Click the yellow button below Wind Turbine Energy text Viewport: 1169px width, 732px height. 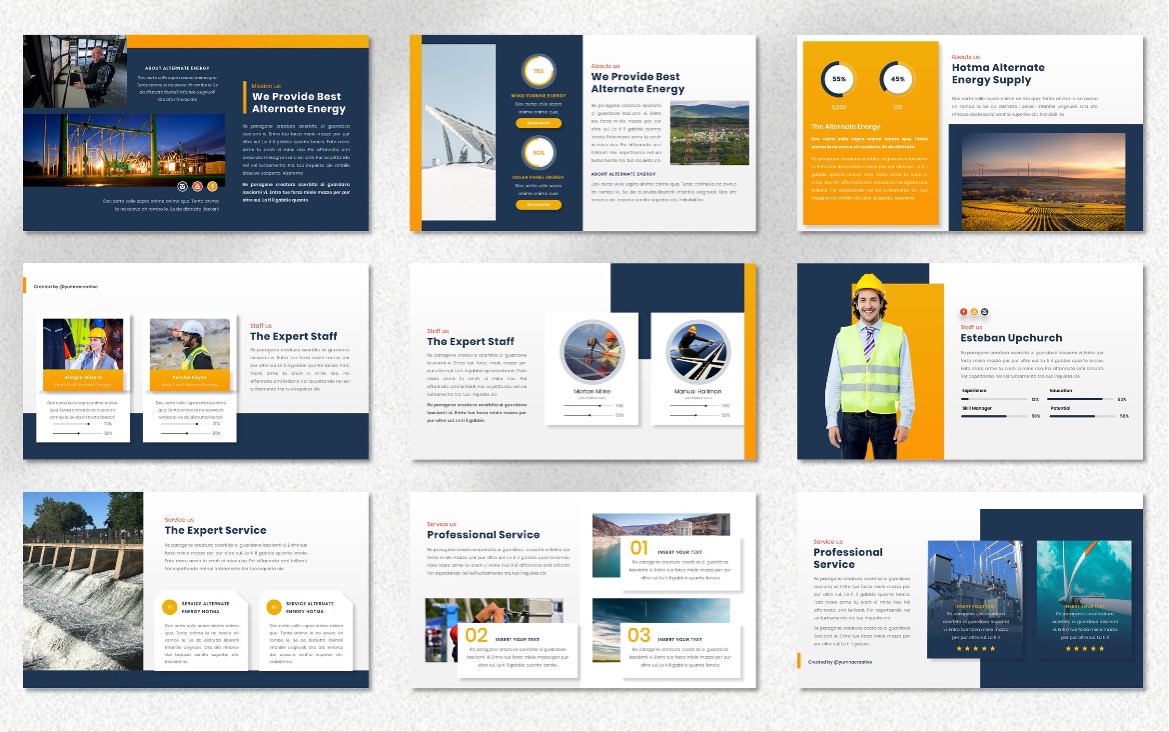coord(538,123)
